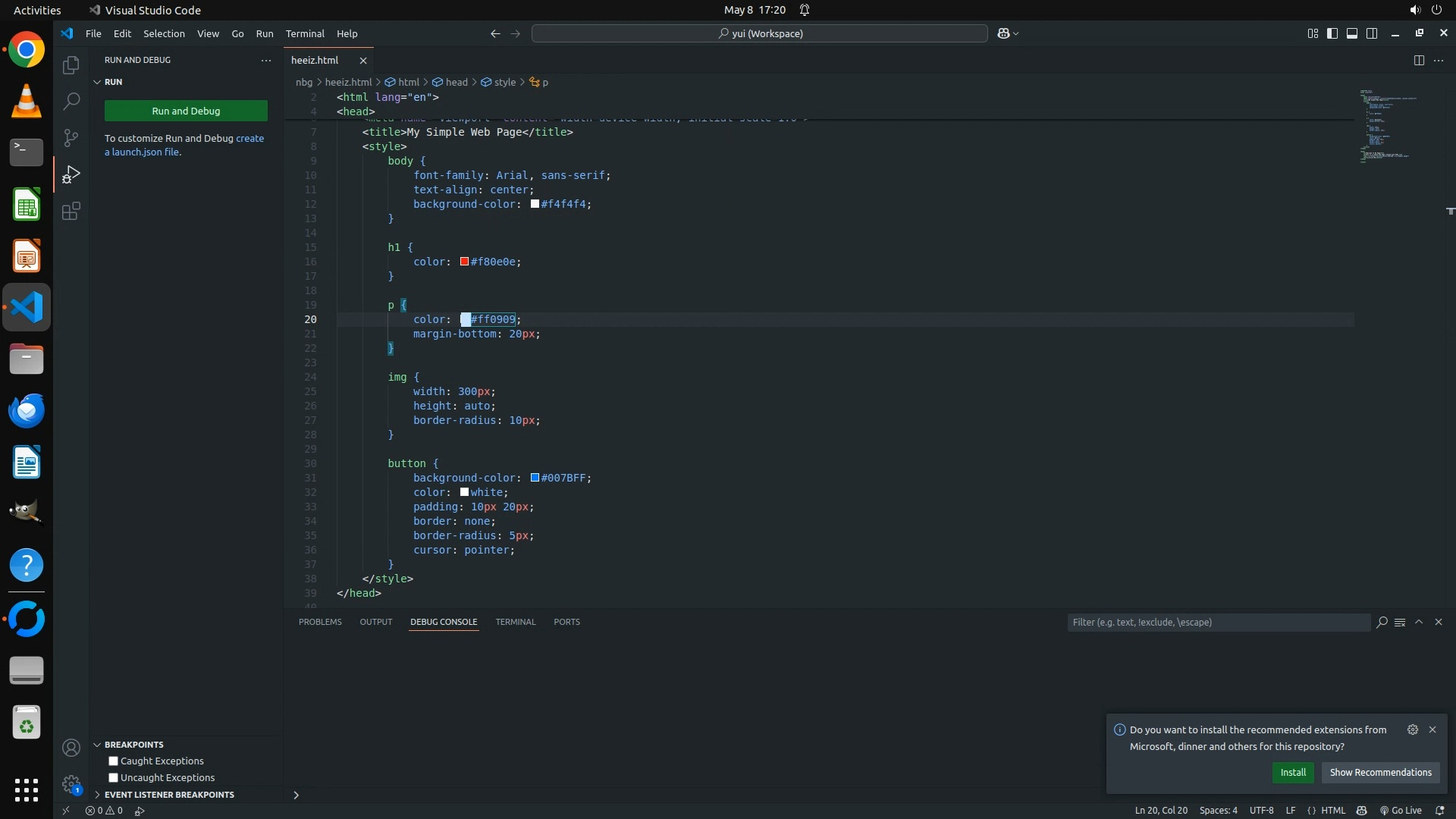The width and height of the screenshot is (1456, 819).
Task: Open the Extensions view
Action: (x=71, y=211)
